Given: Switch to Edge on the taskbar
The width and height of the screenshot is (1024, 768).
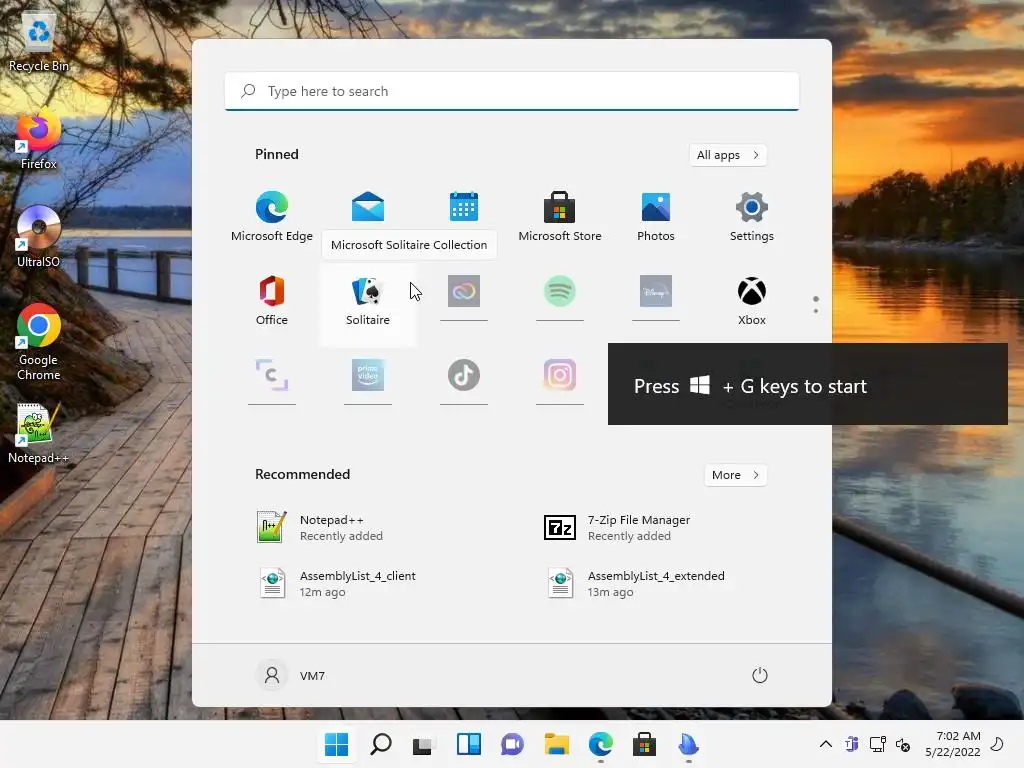Looking at the screenshot, I should point(600,744).
